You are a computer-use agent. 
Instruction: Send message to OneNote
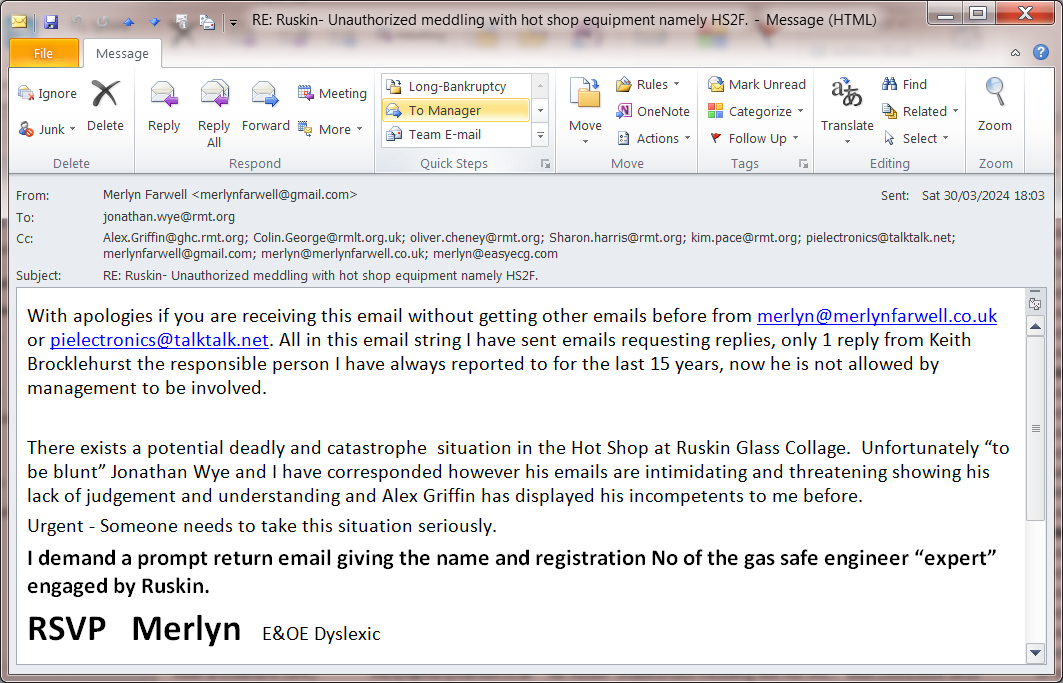[x=652, y=111]
